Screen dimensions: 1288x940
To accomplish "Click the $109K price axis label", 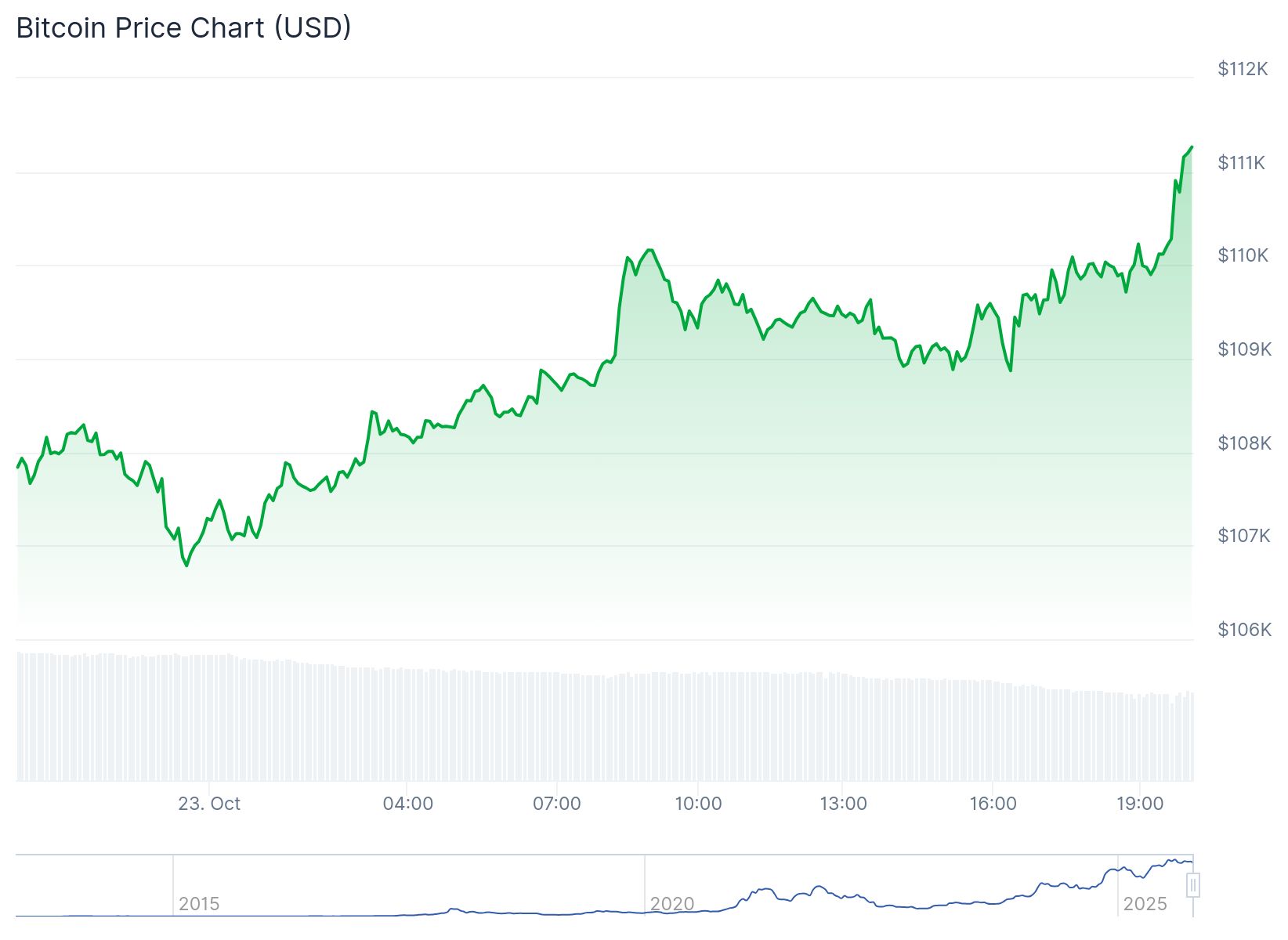I will [1244, 349].
